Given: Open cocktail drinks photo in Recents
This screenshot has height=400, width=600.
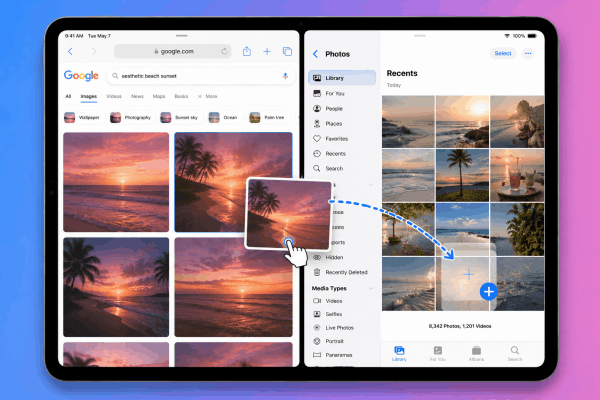Looking at the screenshot, I should coord(517,175).
